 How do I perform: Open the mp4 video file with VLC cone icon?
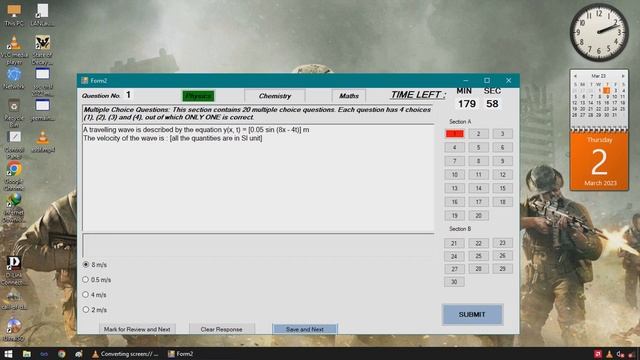[42, 142]
